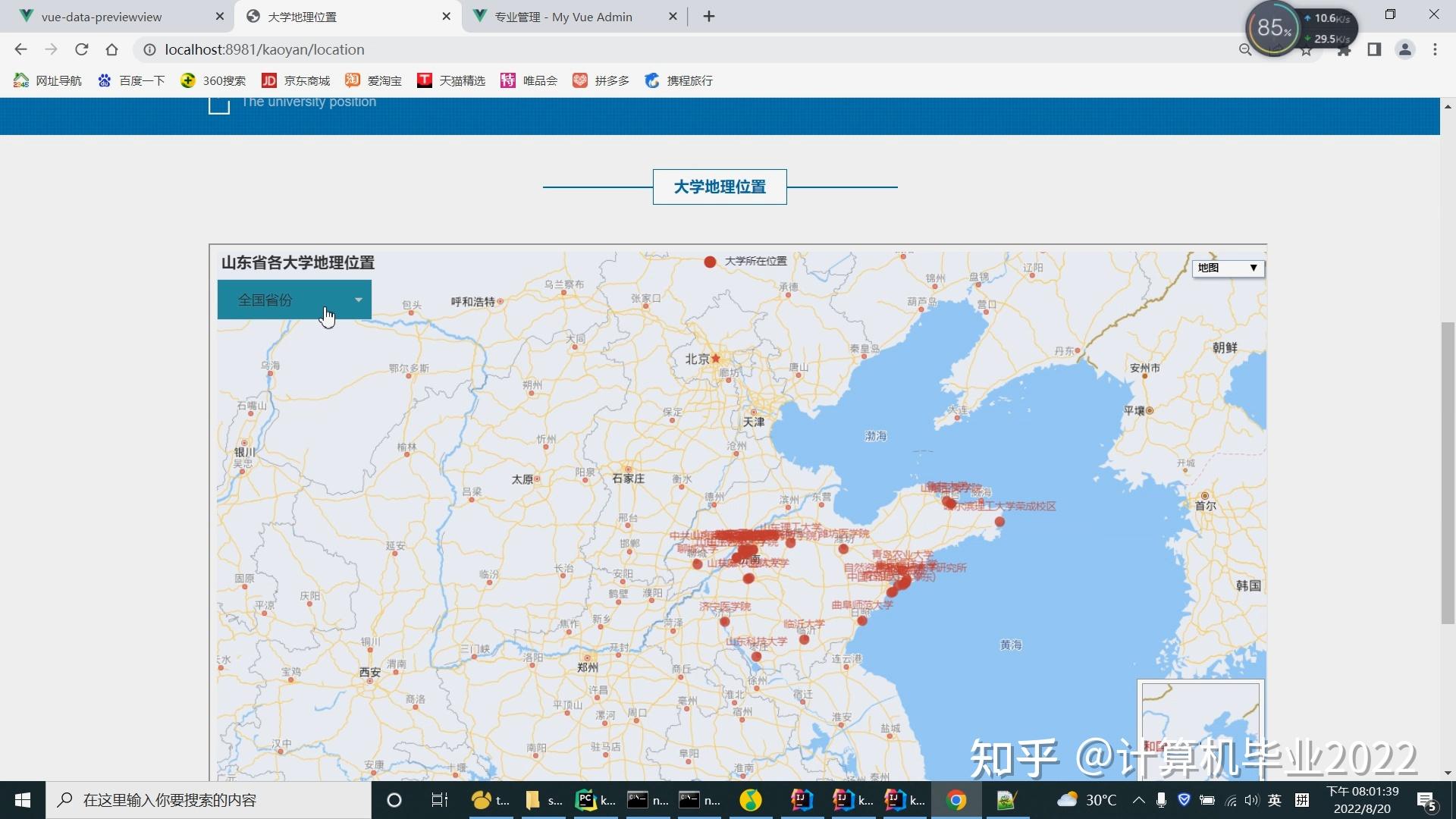This screenshot has height=819, width=1456.
Task: Open Task View on the taskbar
Action: (440, 800)
